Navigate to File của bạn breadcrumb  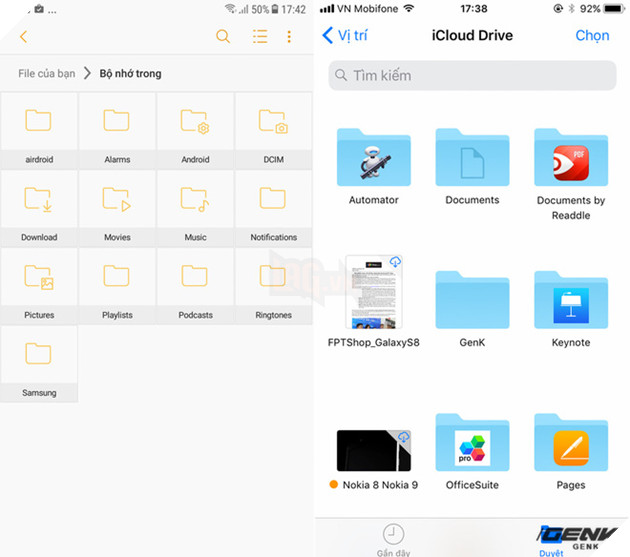(x=47, y=74)
